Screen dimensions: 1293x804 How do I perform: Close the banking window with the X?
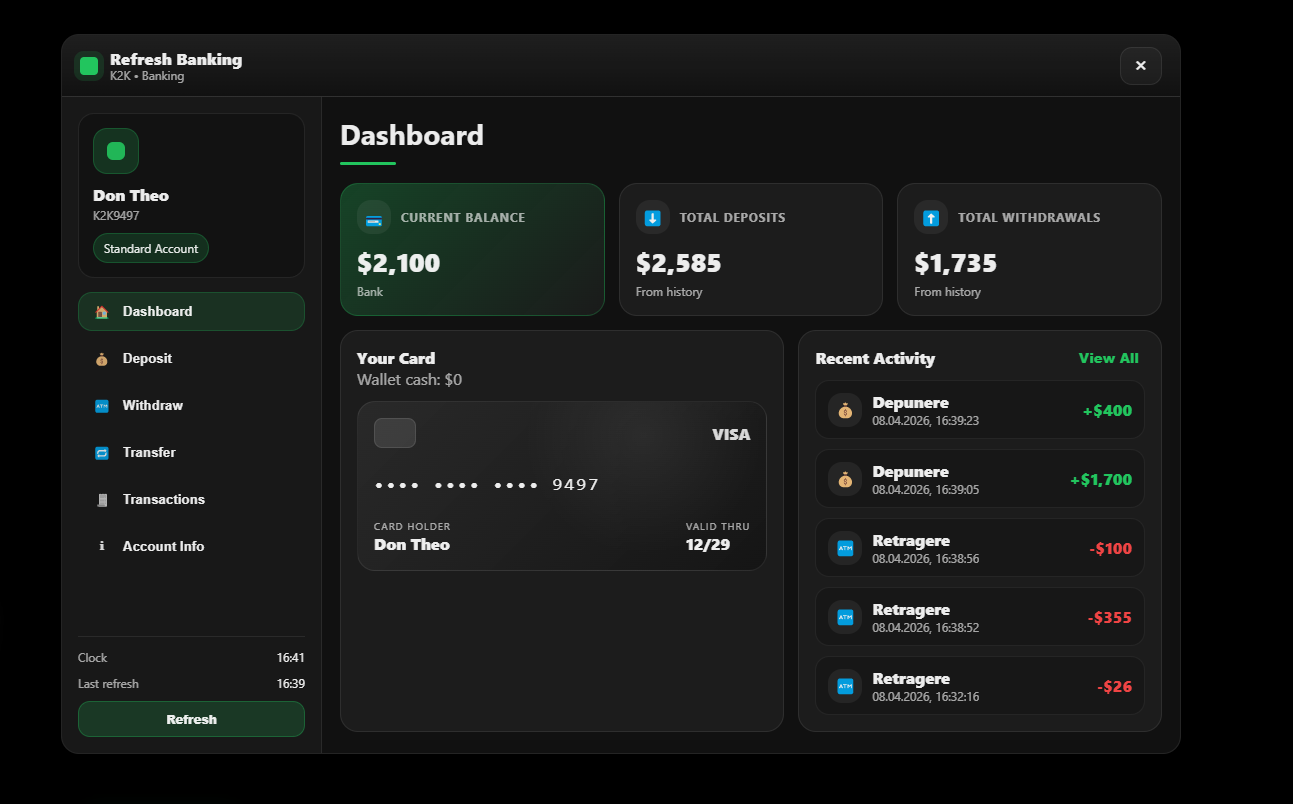click(1140, 66)
